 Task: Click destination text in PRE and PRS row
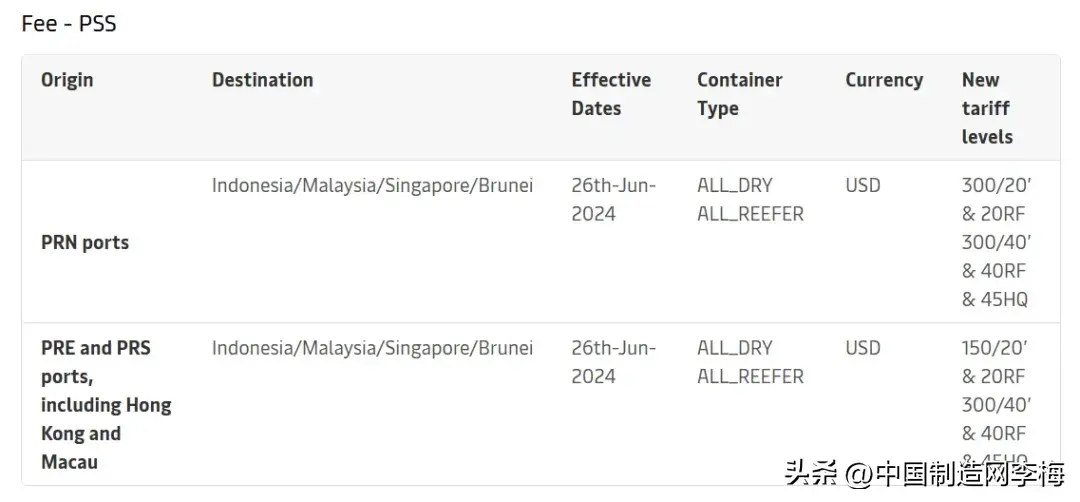(x=372, y=348)
